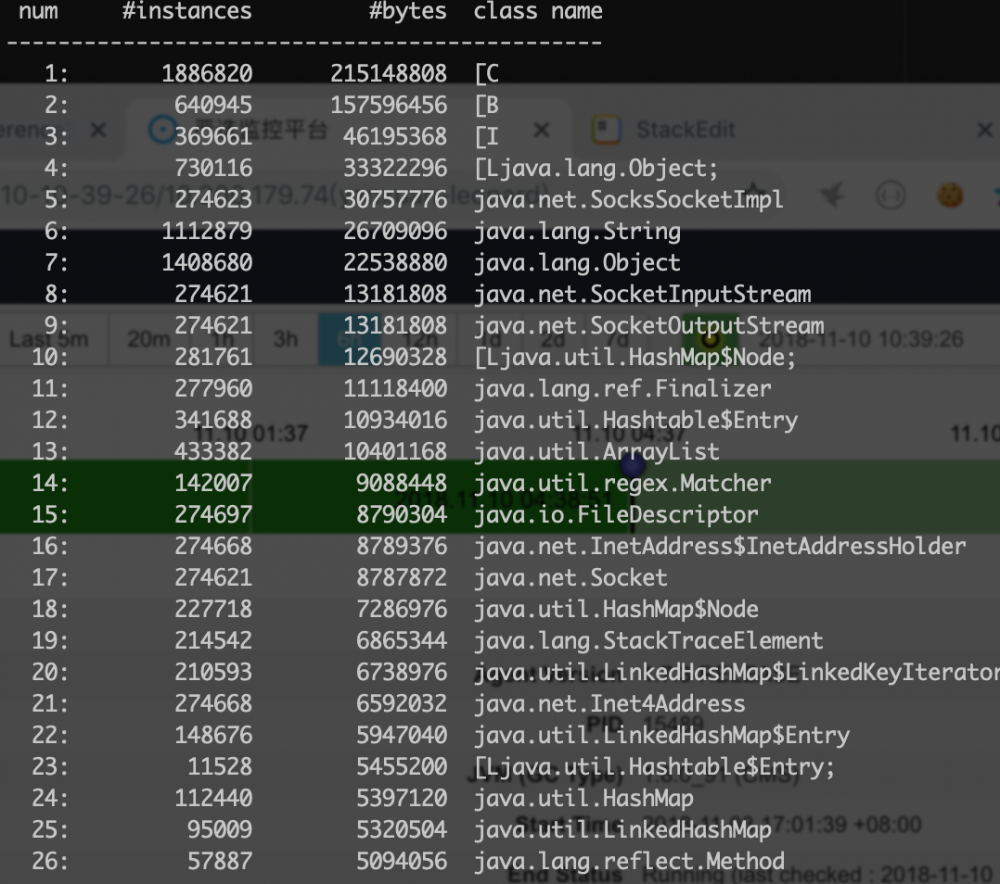This screenshot has width=1000, height=884.
Task: Select the '7d' time range button
Action: (x=616, y=339)
